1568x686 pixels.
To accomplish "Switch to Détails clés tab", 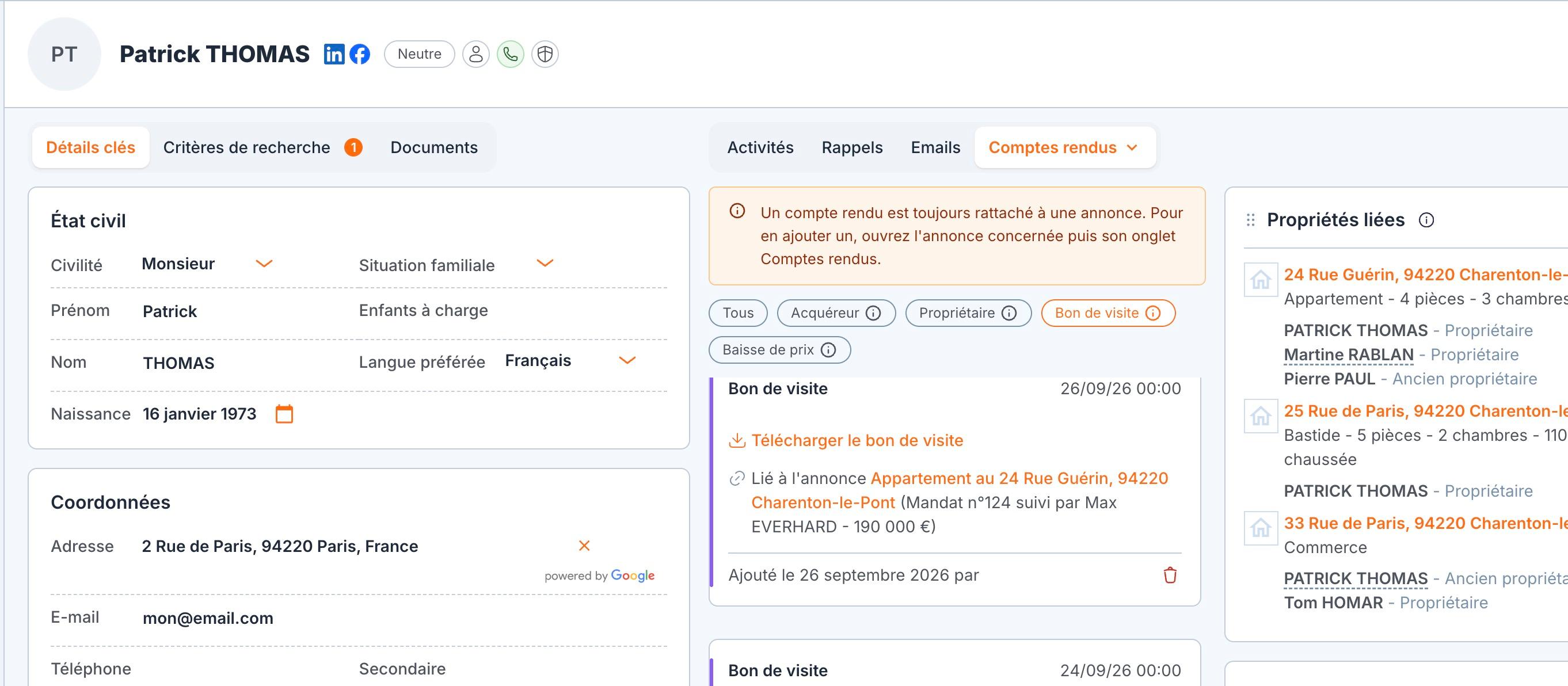I will coord(91,147).
